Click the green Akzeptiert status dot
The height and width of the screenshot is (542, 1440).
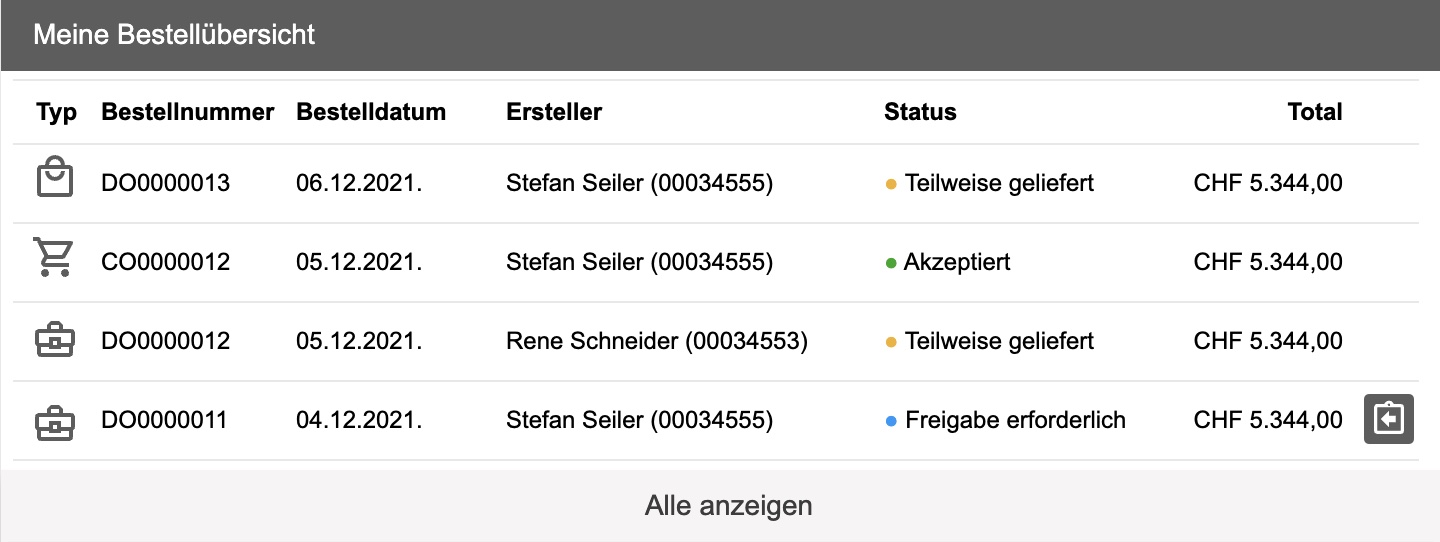(891, 263)
